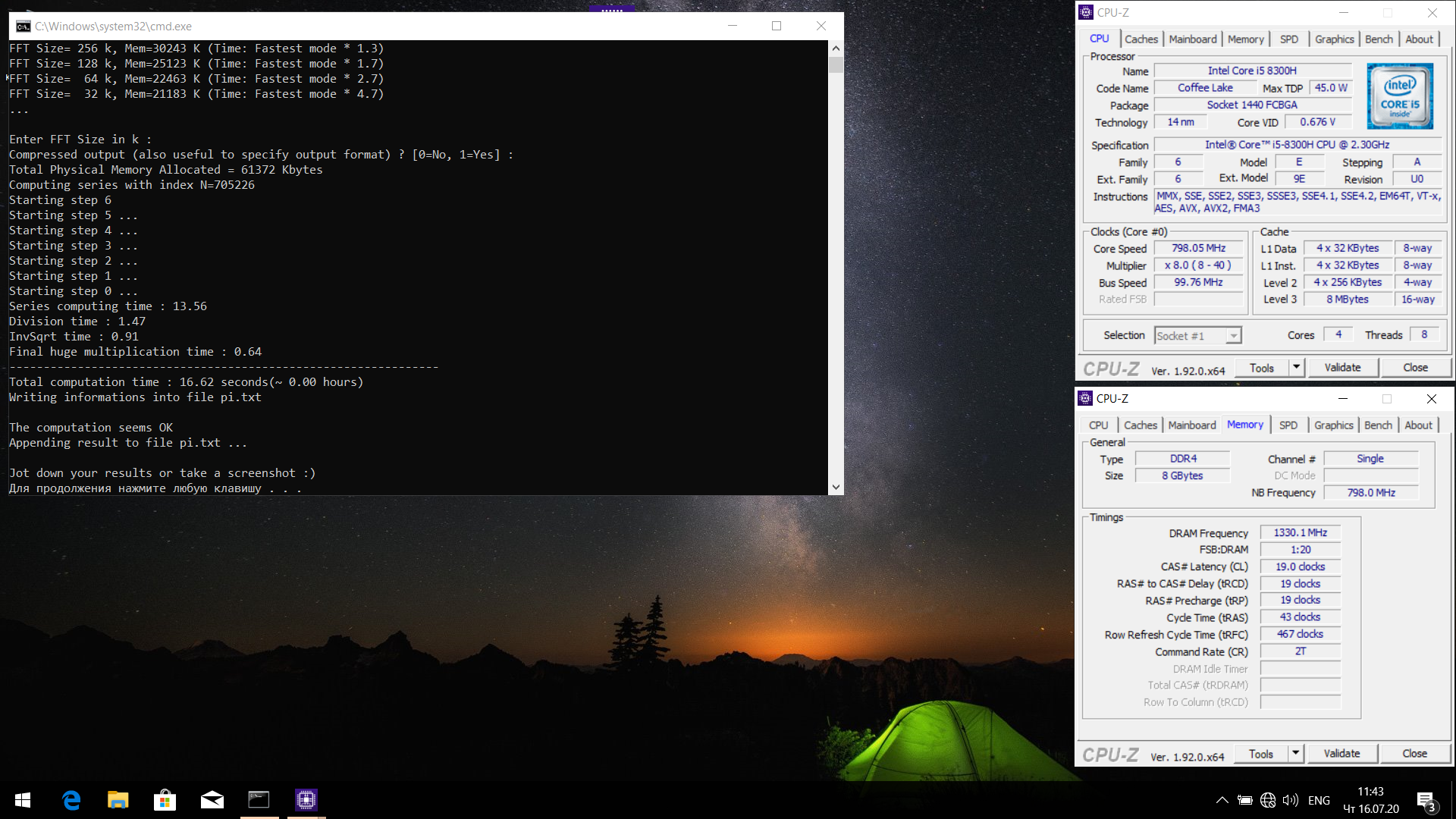1456x819 pixels.
Task: Expand Tools dropdown arrow in upper CPU-Z
Action: click(x=1296, y=368)
